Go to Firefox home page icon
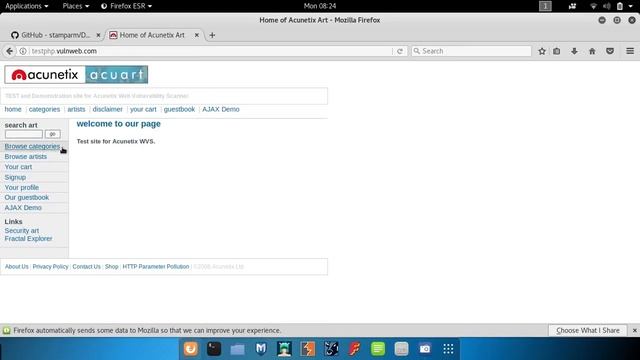Screen dimensions: 640x360 (592, 51)
